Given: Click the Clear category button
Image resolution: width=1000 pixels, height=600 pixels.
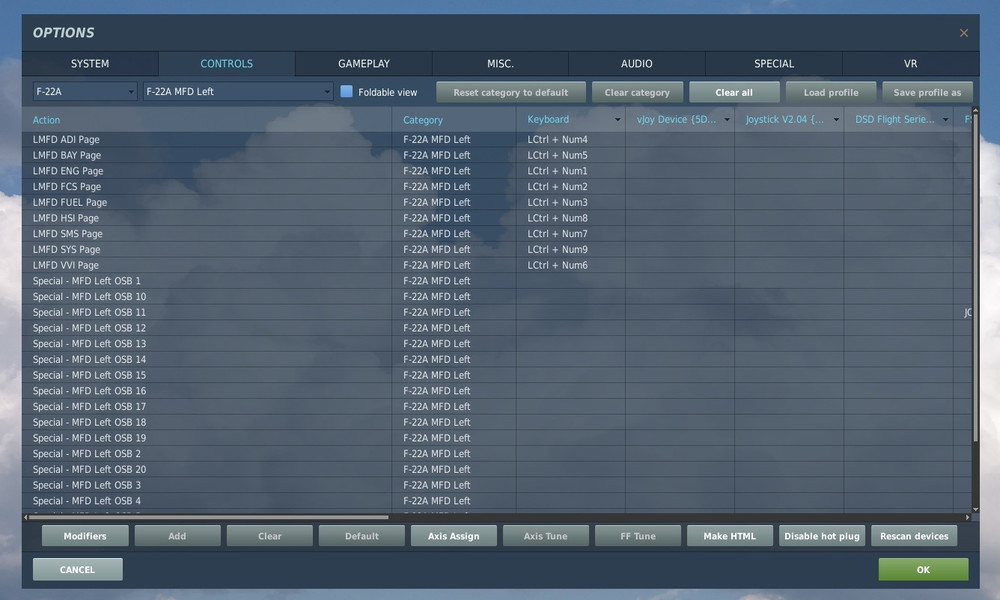Looking at the screenshot, I should click(x=637, y=92).
